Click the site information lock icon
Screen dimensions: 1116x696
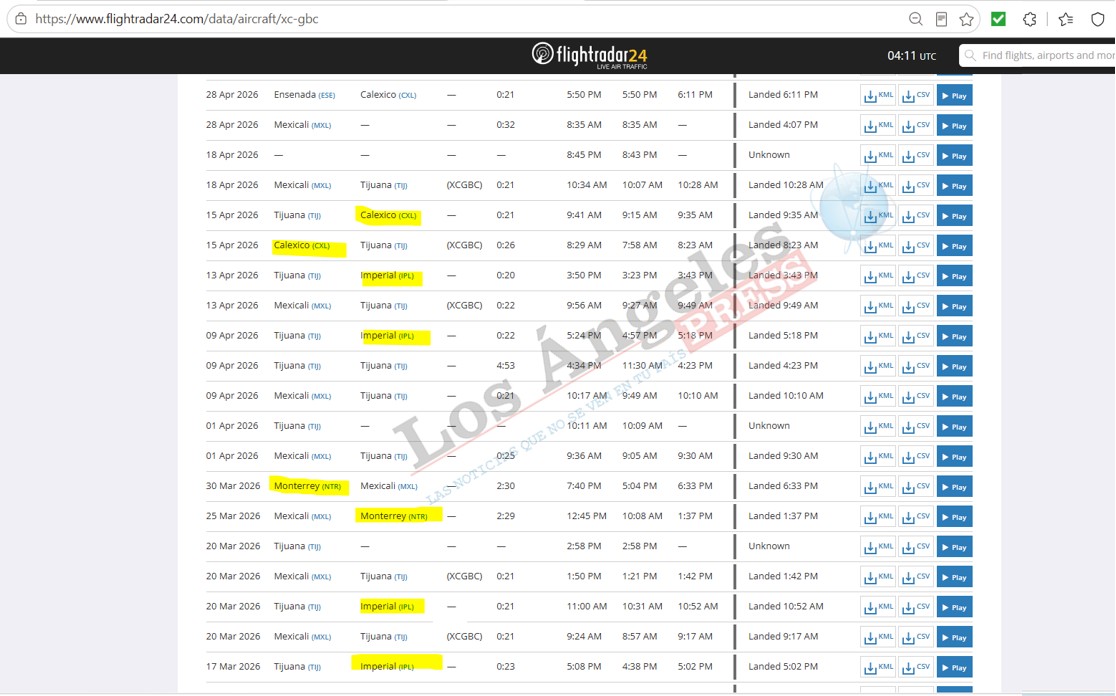pyautogui.click(x=21, y=19)
